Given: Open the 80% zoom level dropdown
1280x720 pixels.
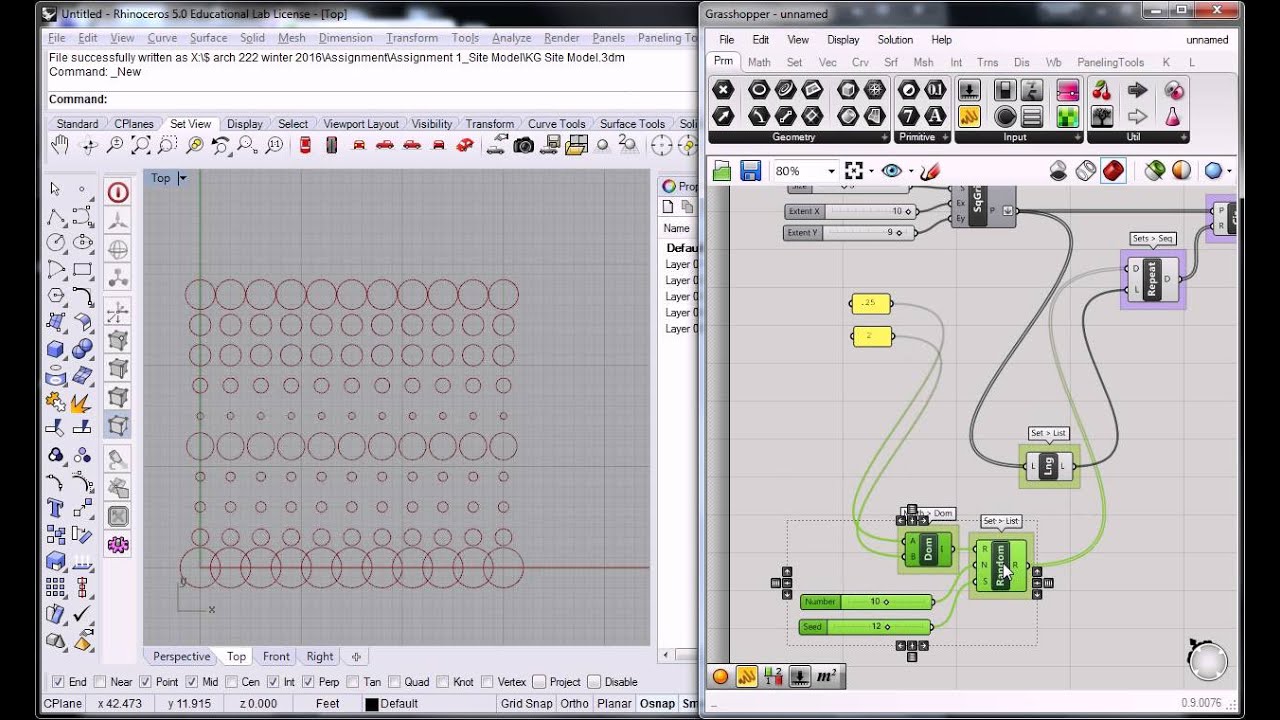Looking at the screenshot, I should [x=830, y=171].
